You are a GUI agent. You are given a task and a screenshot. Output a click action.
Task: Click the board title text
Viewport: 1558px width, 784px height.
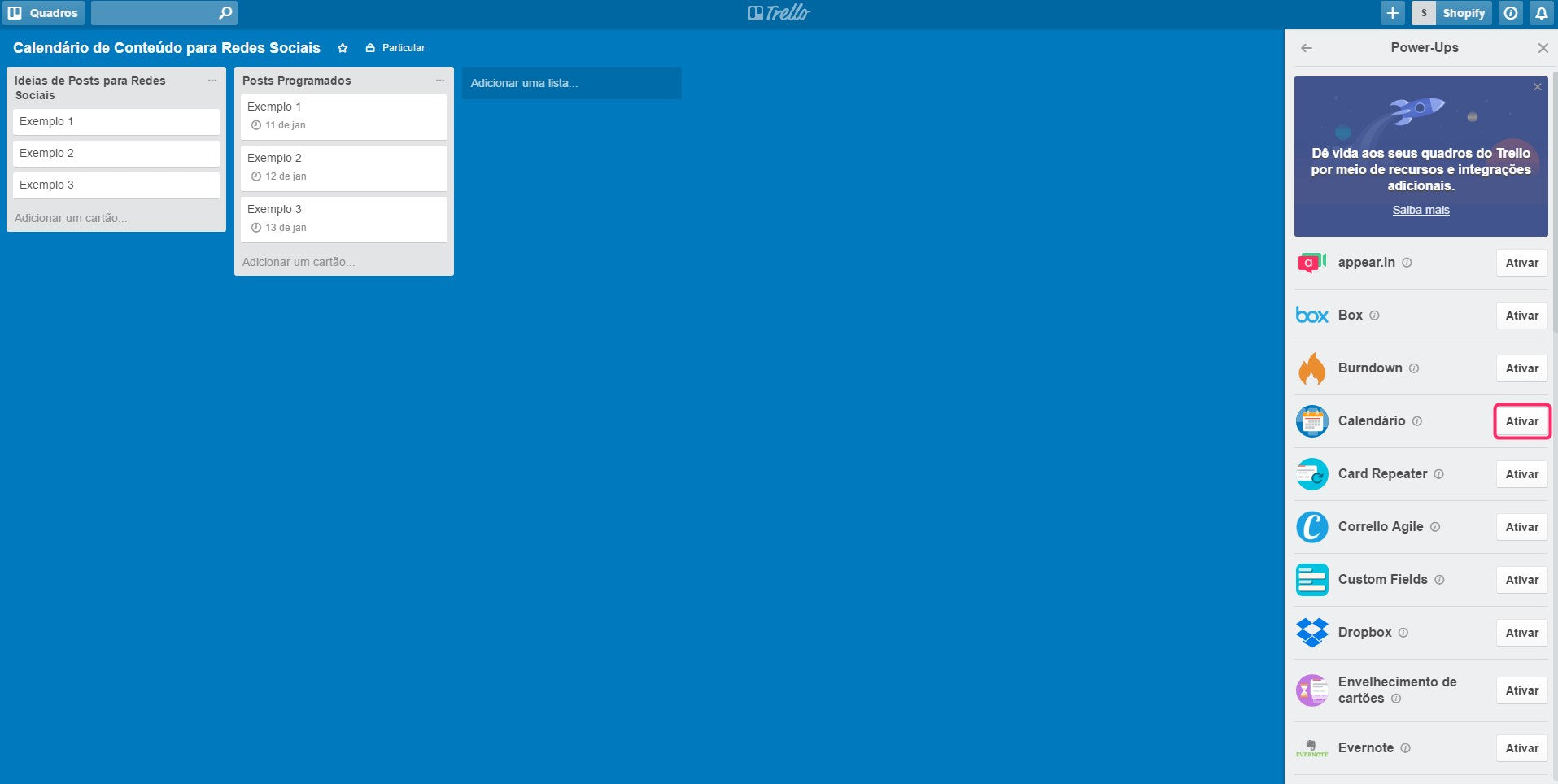coord(167,48)
